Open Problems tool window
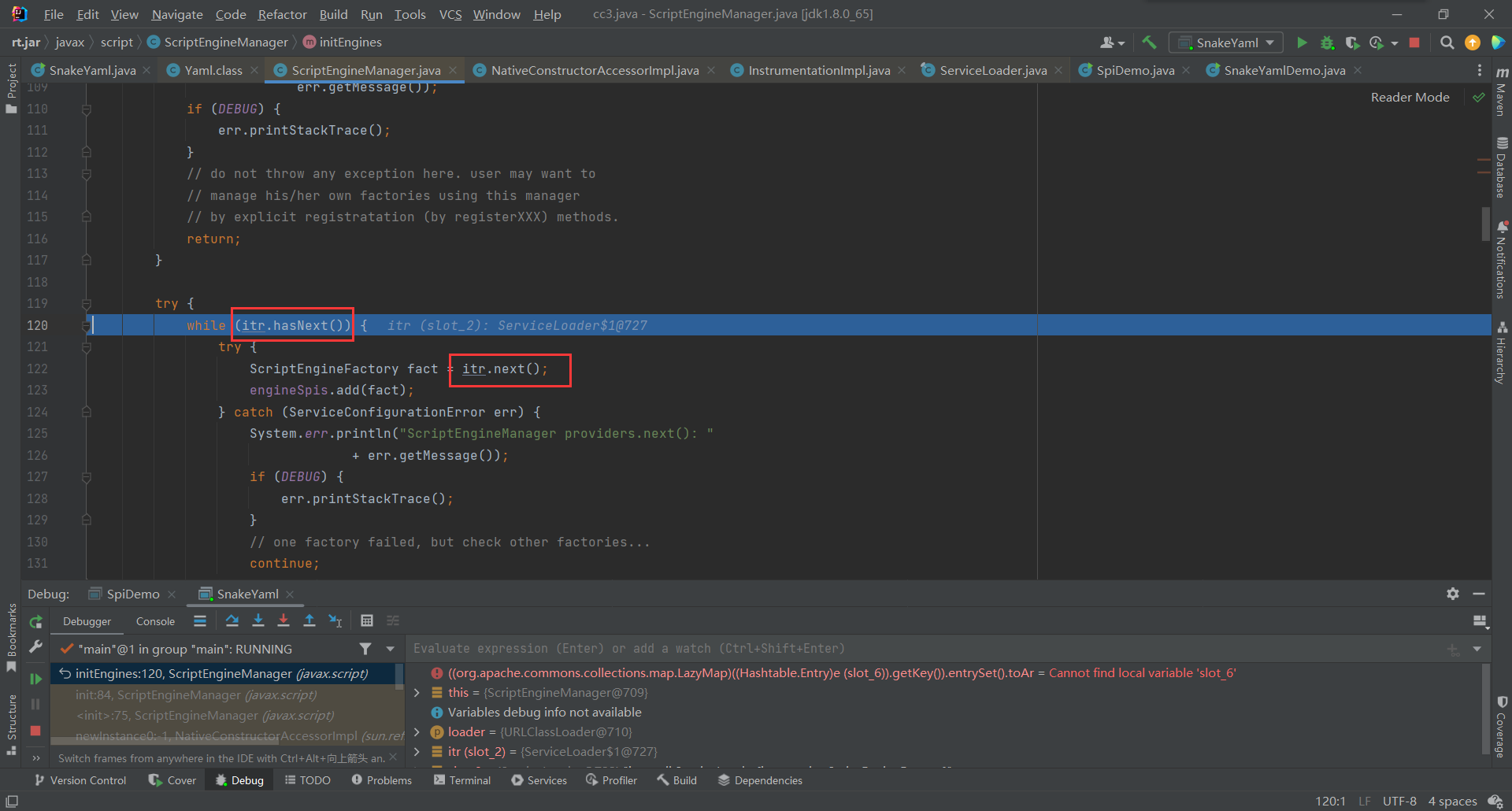Image resolution: width=1512 pixels, height=811 pixels. pos(382,780)
